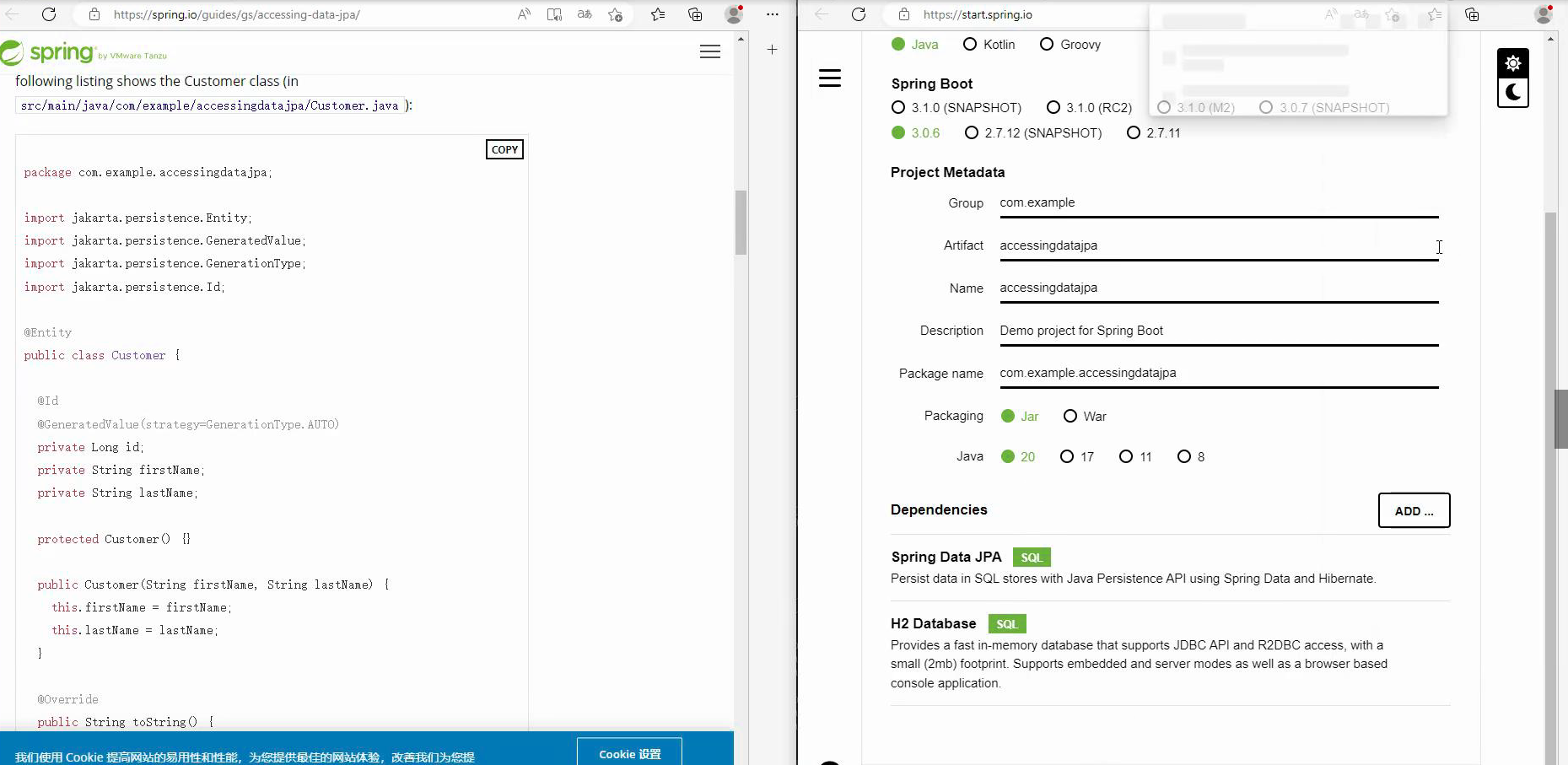This screenshot has width=1568, height=765.
Task: Set Java version to 20
Action: pyautogui.click(x=1018, y=457)
